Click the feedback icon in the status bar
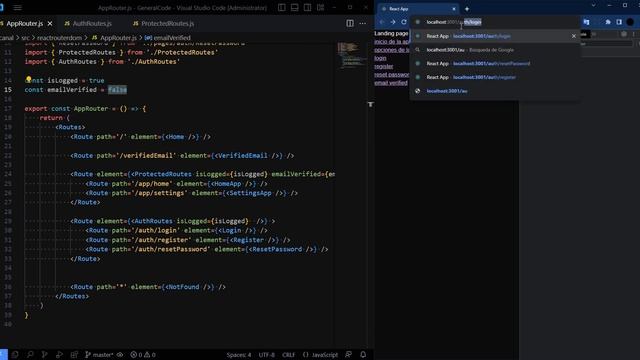Screen dimensions: 640x360 348,355
